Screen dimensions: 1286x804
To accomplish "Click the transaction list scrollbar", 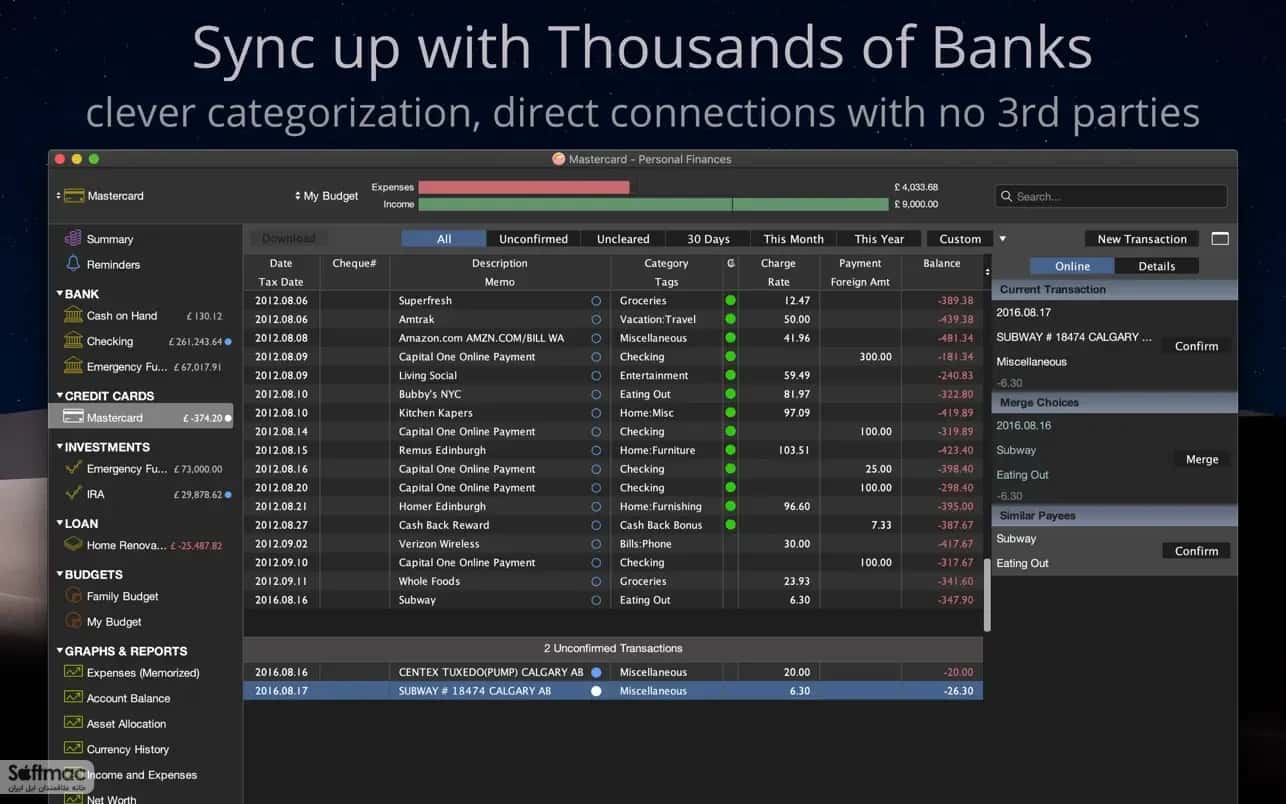I will [x=987, y=594].
